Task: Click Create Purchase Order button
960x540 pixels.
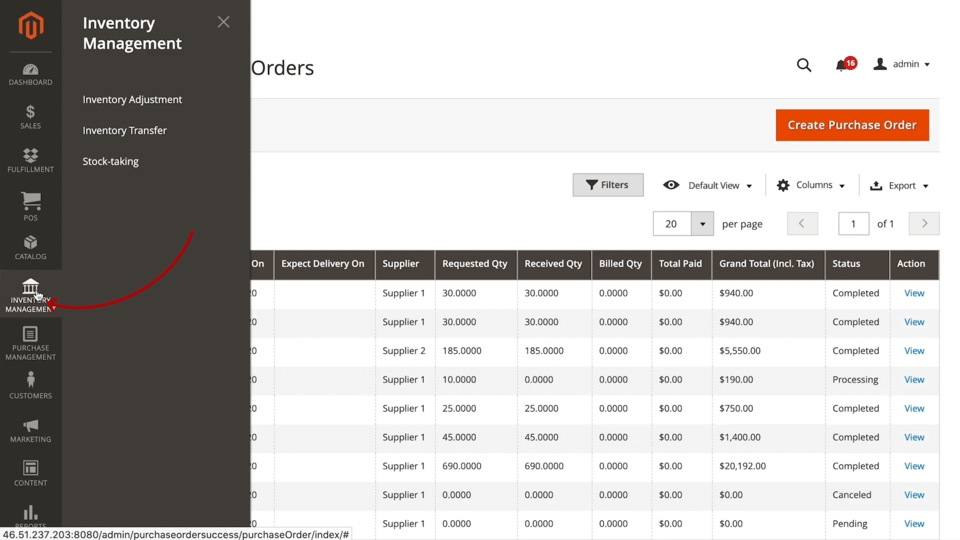Action: (x=852, y=125)
